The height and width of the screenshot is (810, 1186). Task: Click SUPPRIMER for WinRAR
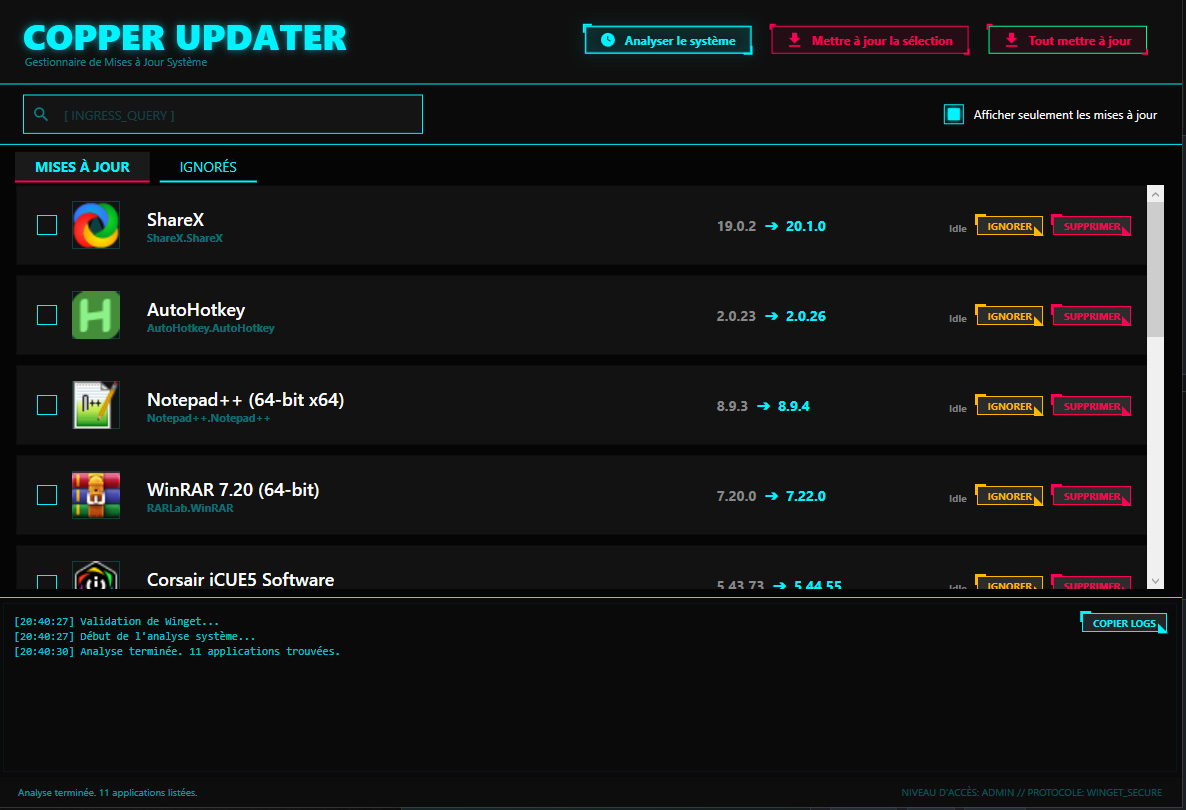1091,496
